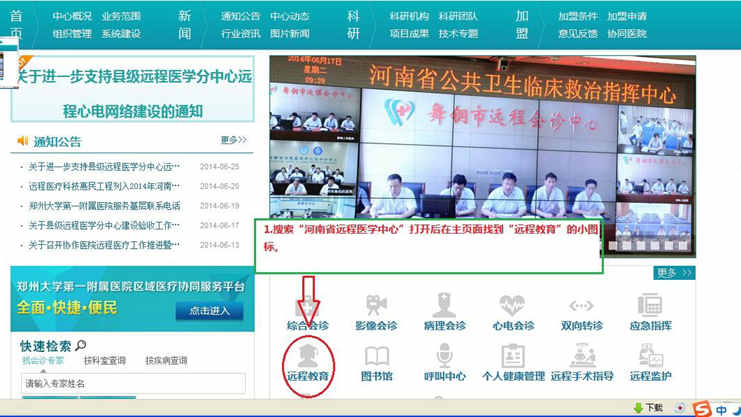The height and width of the screenshot is (417, 741).
Task: Focus the 请输入专家姓名 input field
Action: (x=133, y=383)
